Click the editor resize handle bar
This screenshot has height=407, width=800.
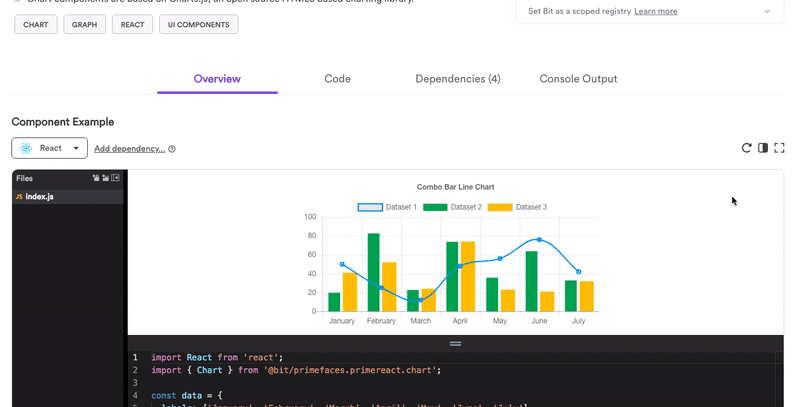(x=455, y=343)
